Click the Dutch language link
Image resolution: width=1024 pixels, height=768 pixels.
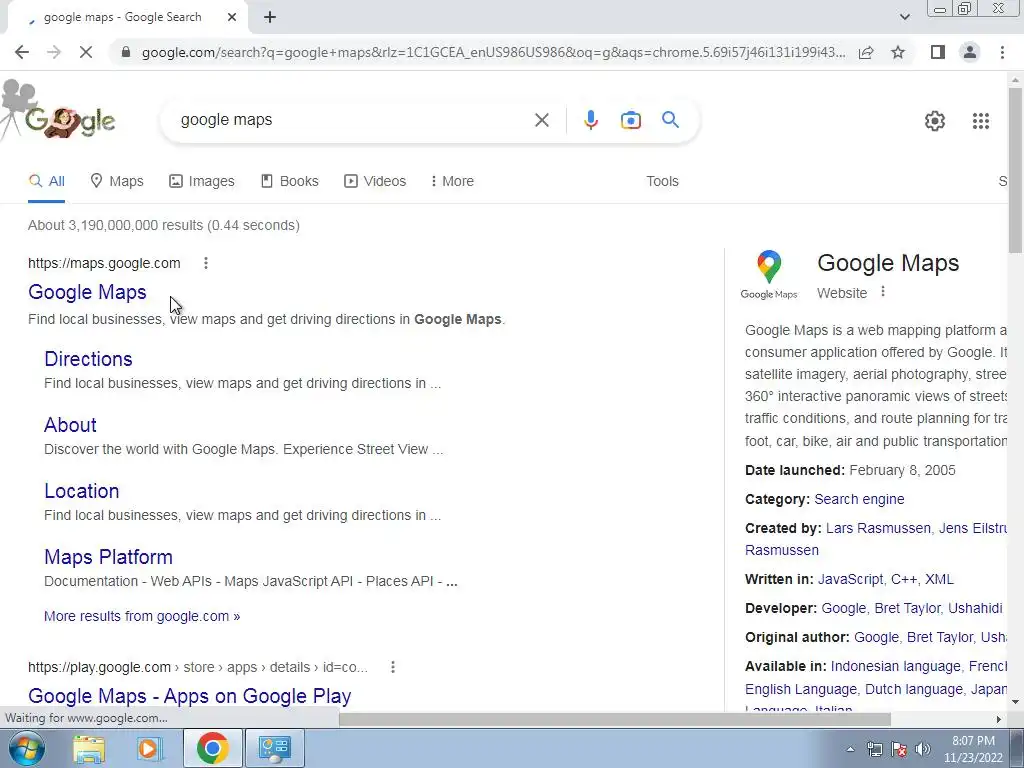point(914,690)
